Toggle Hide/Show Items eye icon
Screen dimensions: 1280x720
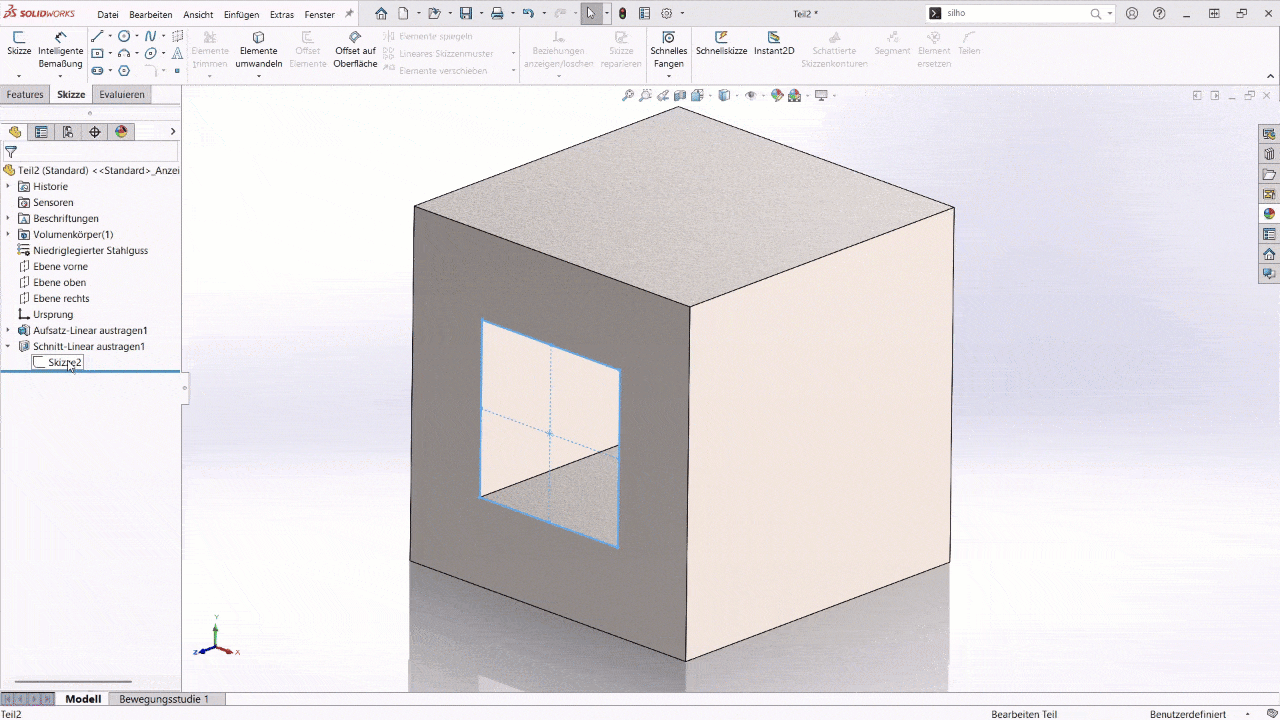[752, 95]
